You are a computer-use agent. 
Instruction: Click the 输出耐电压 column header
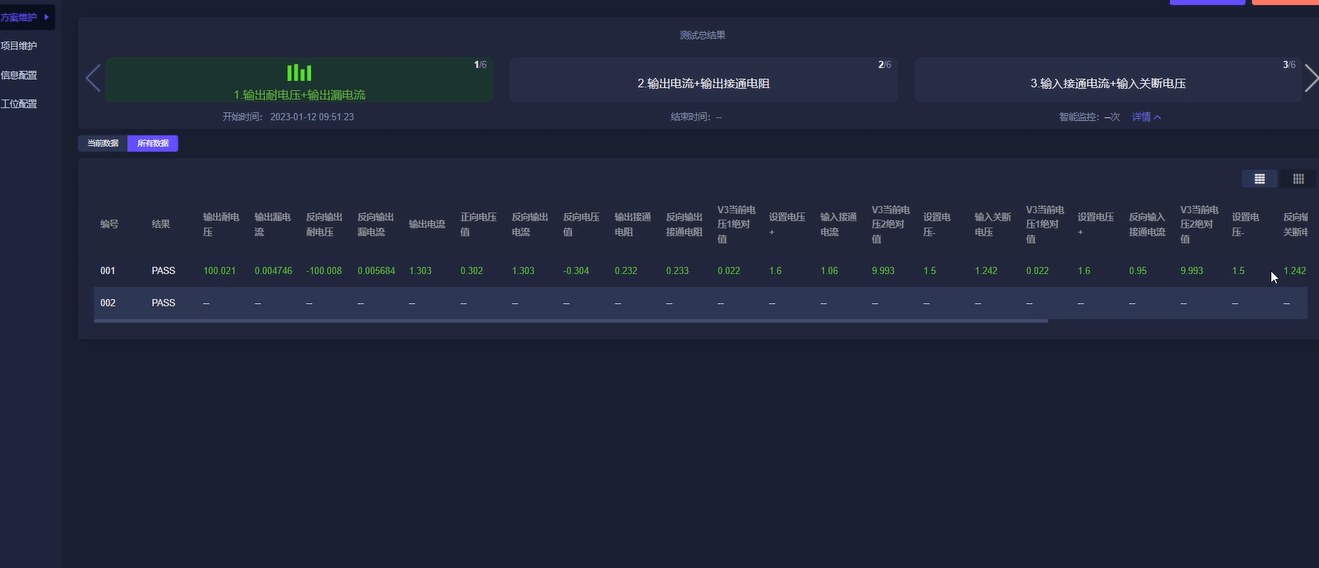[x=220, y=224]
